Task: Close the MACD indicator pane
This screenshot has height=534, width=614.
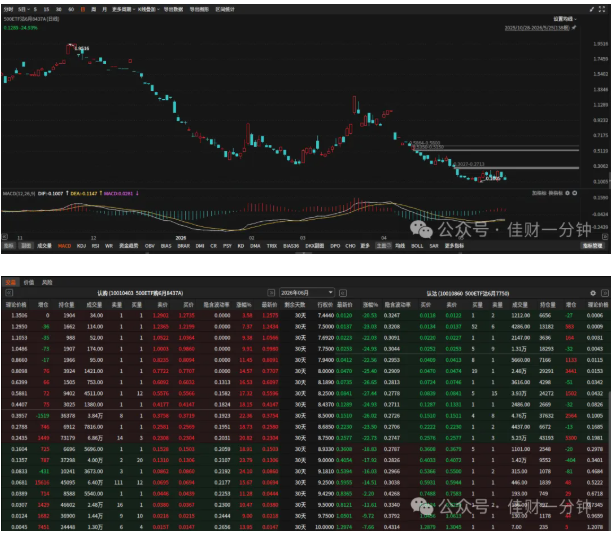Action: coord(574,193)
